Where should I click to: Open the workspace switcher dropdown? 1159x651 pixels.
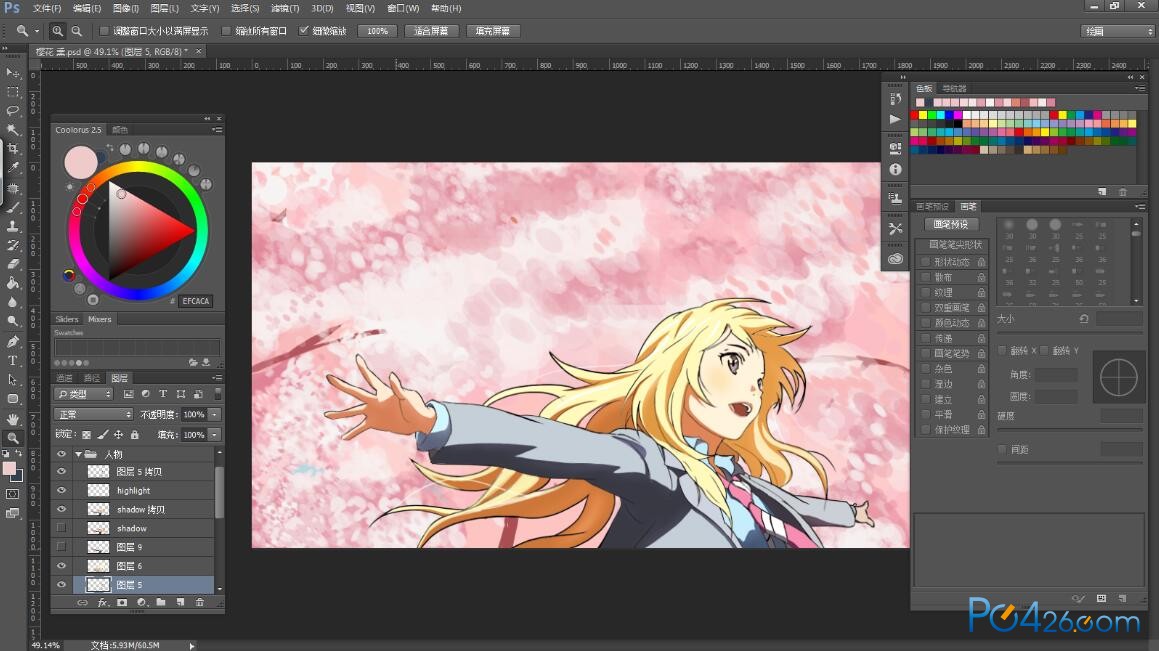pos(1117,31)
